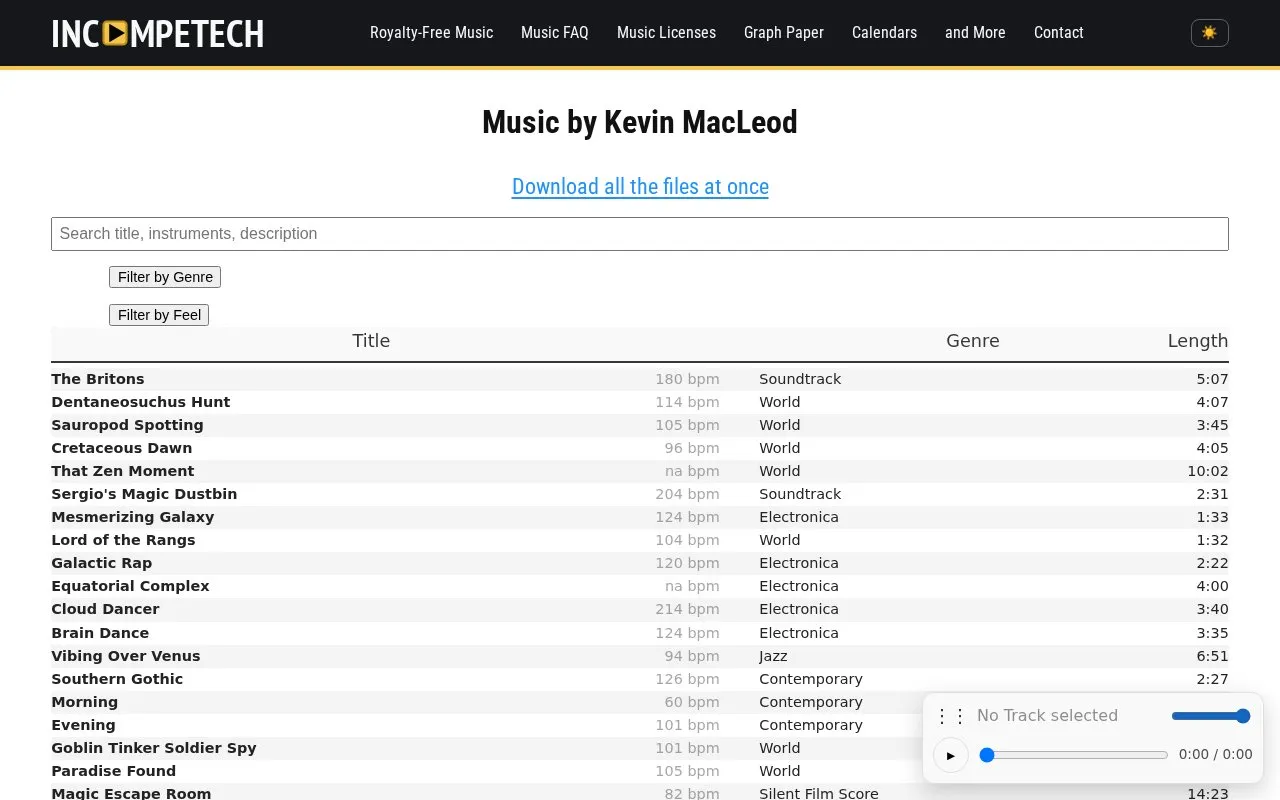The width and height of the screenshot is (1280, 800).
Task: Sort by the Genre column header
Action: click(973, 341)
